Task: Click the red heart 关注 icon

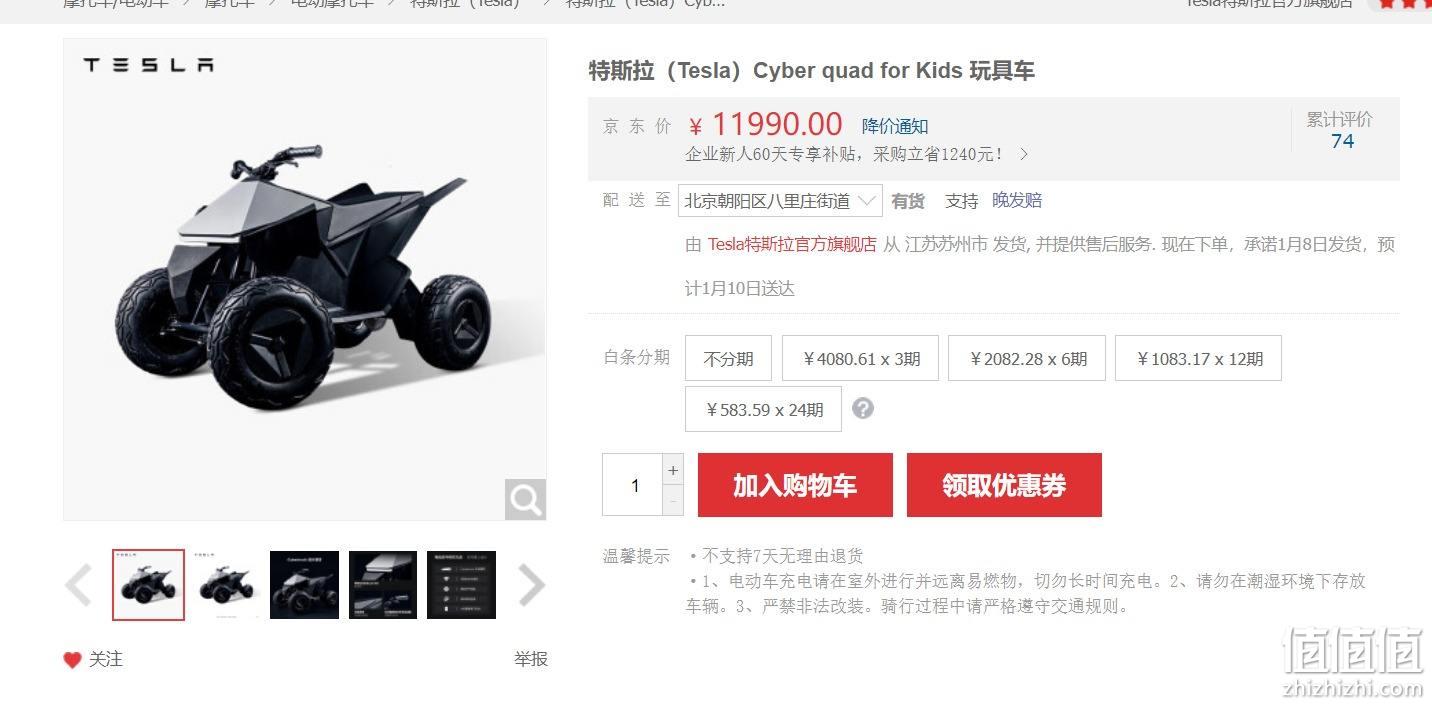Action: (72, 660)
